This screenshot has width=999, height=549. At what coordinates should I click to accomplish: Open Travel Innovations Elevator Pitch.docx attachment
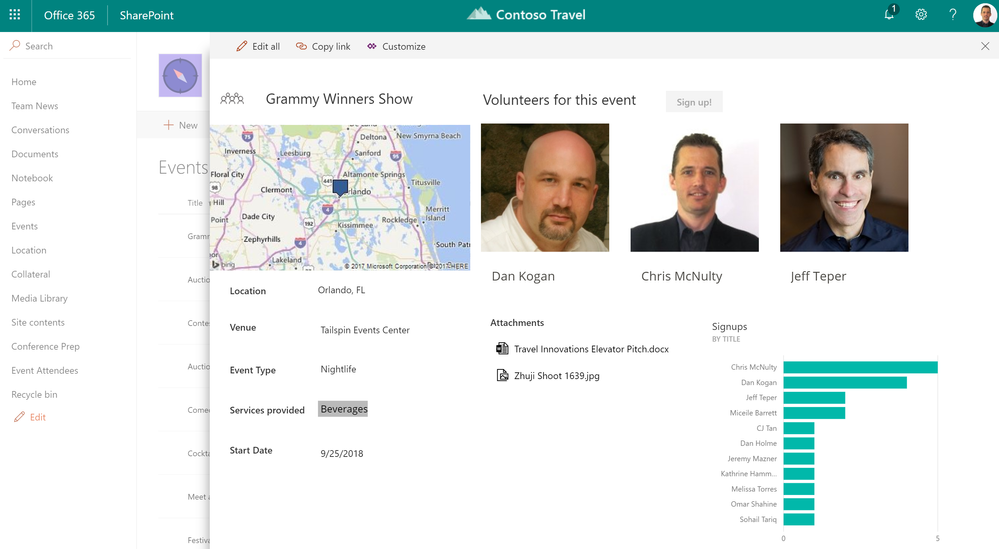(x=591, y=349)
